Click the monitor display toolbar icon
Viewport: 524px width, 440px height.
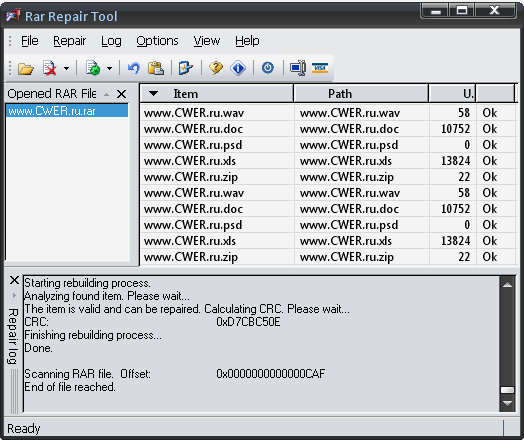pos(298,68)
